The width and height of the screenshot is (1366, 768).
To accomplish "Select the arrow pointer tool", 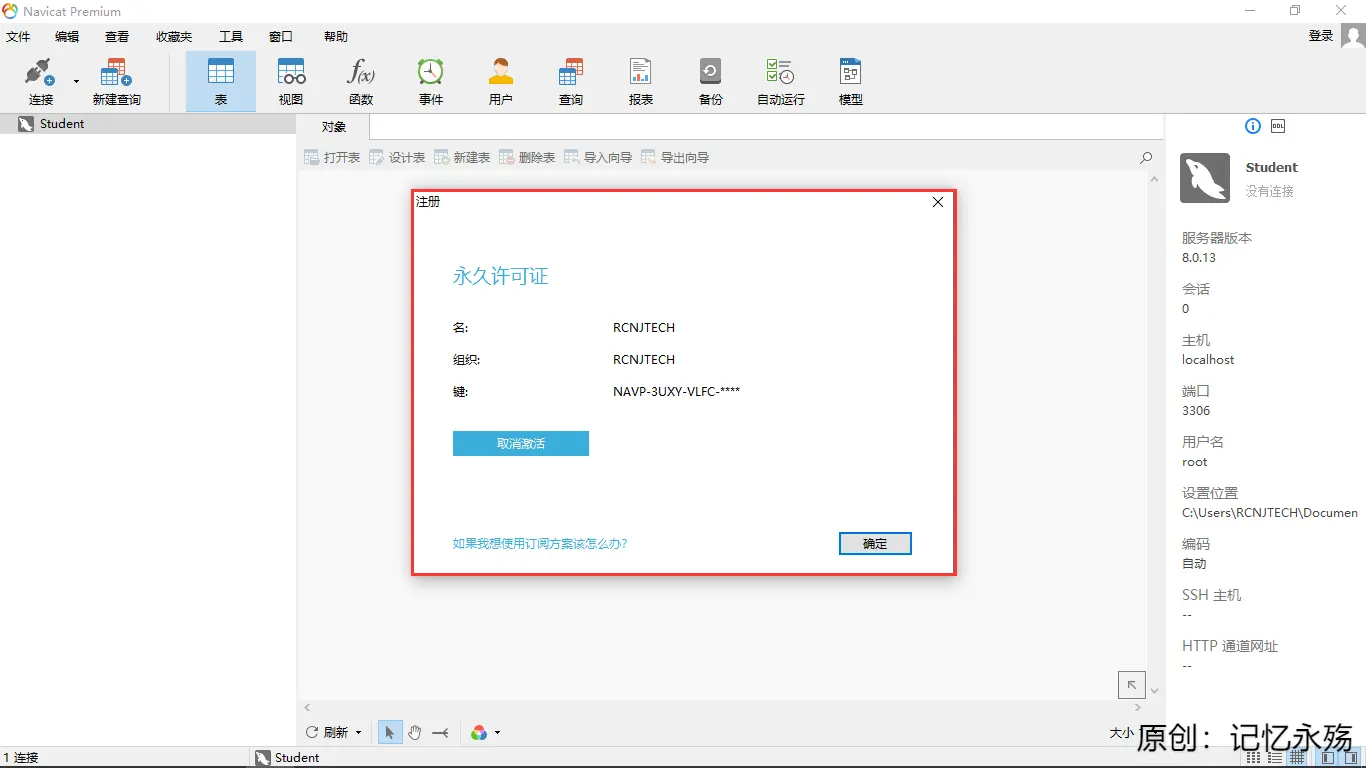I will tap(390, 733).
